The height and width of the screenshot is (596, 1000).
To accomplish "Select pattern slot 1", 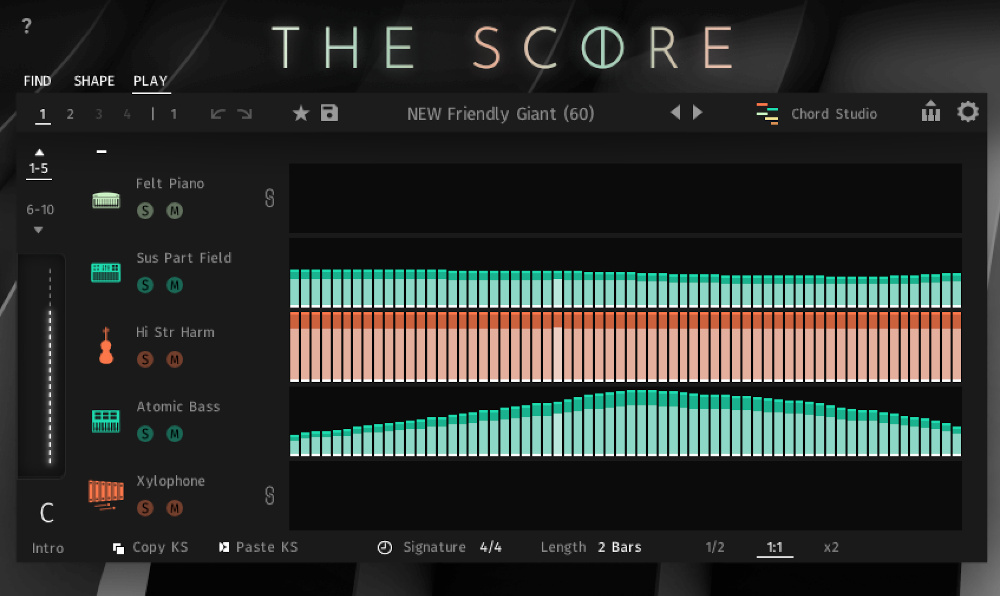I will pyautogui.click(x=43, y=115).
